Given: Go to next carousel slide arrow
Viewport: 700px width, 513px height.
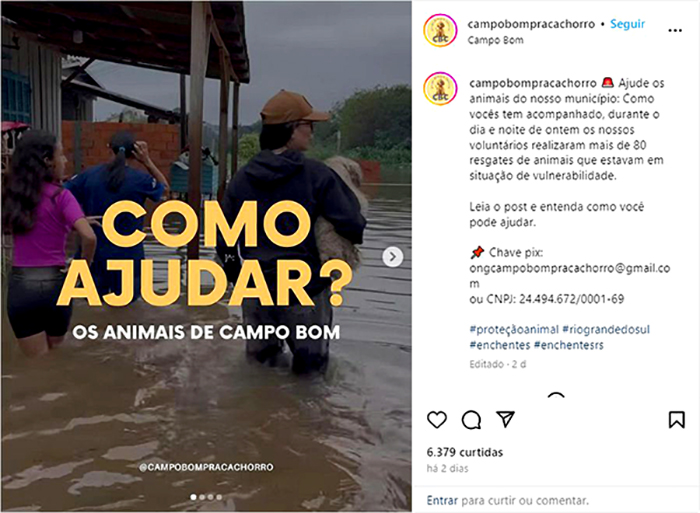Looking at the screenshot, I should tap(393, 257).
